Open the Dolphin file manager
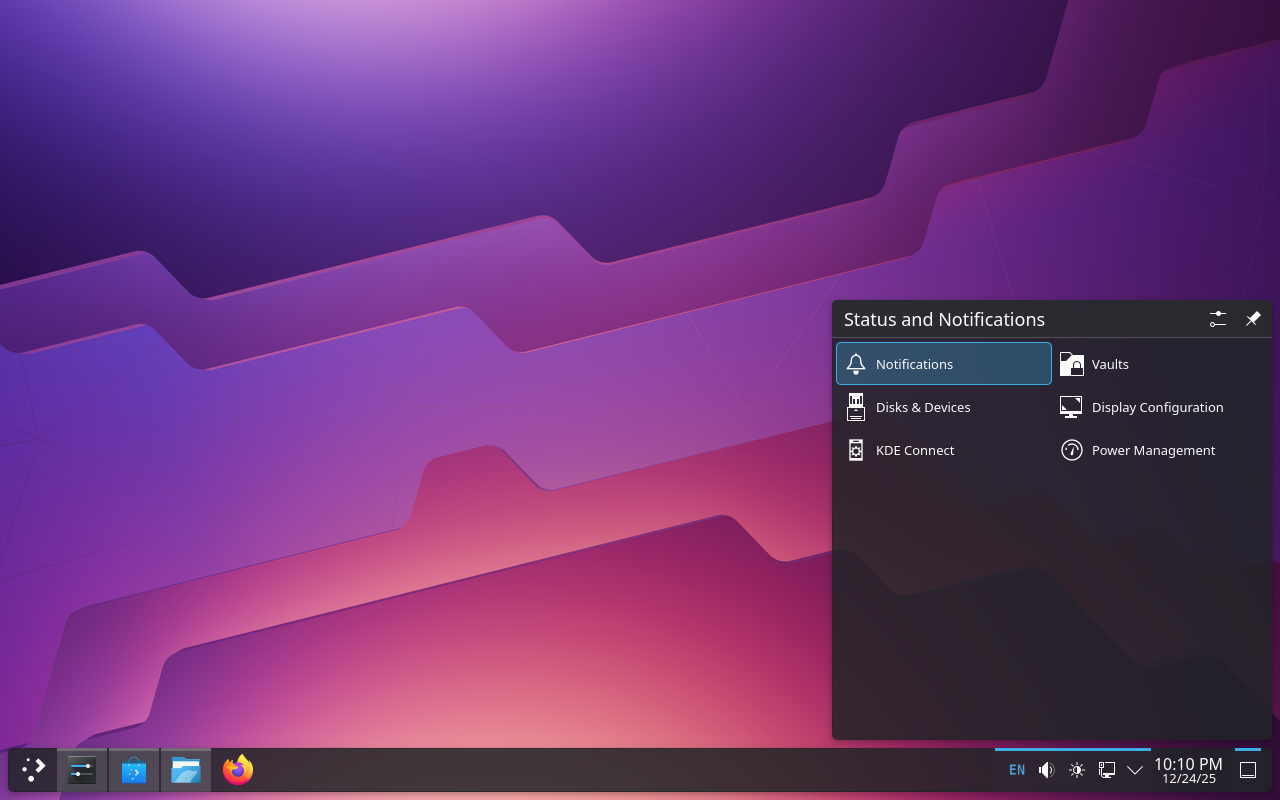 pos(186,770)
